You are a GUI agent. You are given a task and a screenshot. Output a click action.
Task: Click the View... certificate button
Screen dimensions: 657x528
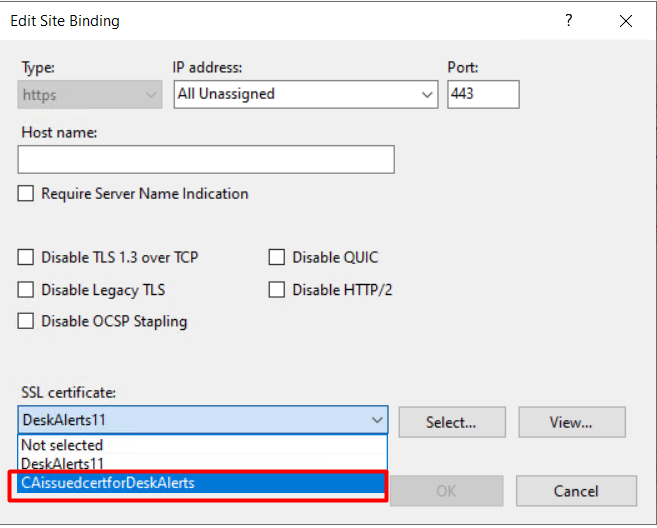(x=571, y=422)
